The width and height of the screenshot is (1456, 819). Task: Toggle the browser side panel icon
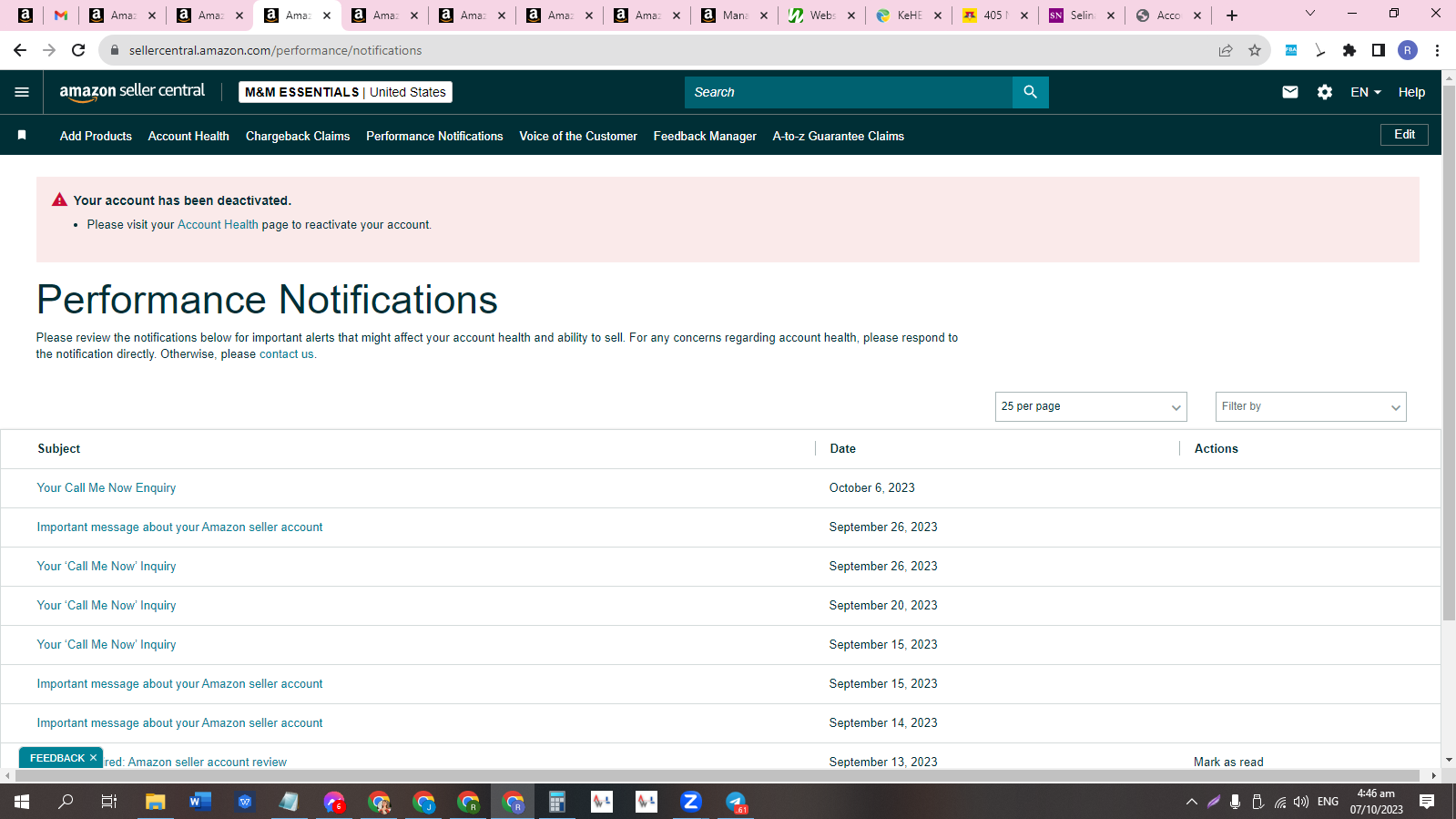pos(1379,50)
